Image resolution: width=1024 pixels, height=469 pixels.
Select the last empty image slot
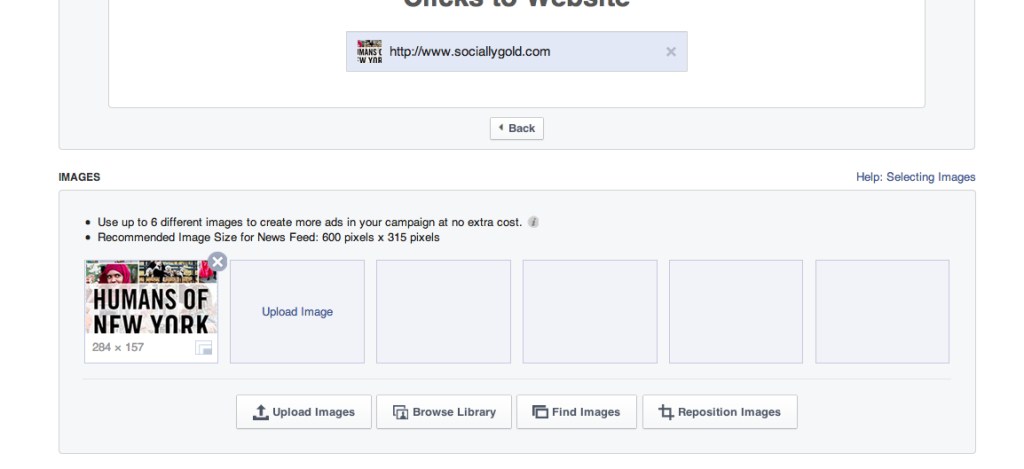(882, 312)
